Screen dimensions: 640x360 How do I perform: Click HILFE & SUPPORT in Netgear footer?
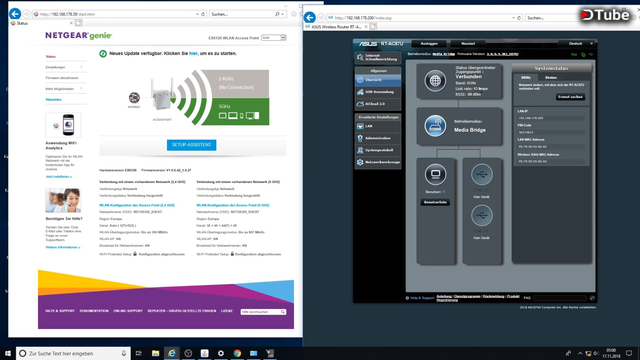(x=60, y=311)
